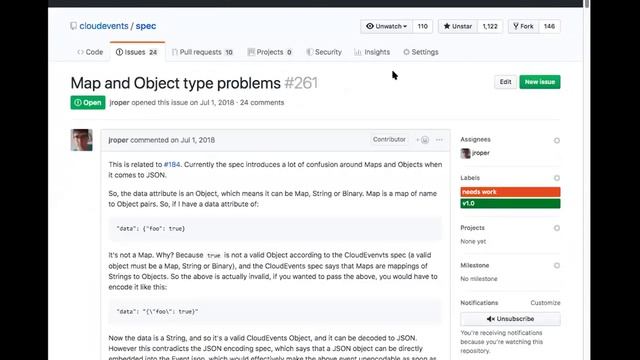This screenshot has height=360, width=640.
Task: Unstar the repository
Action: click(x=458, y=26)
